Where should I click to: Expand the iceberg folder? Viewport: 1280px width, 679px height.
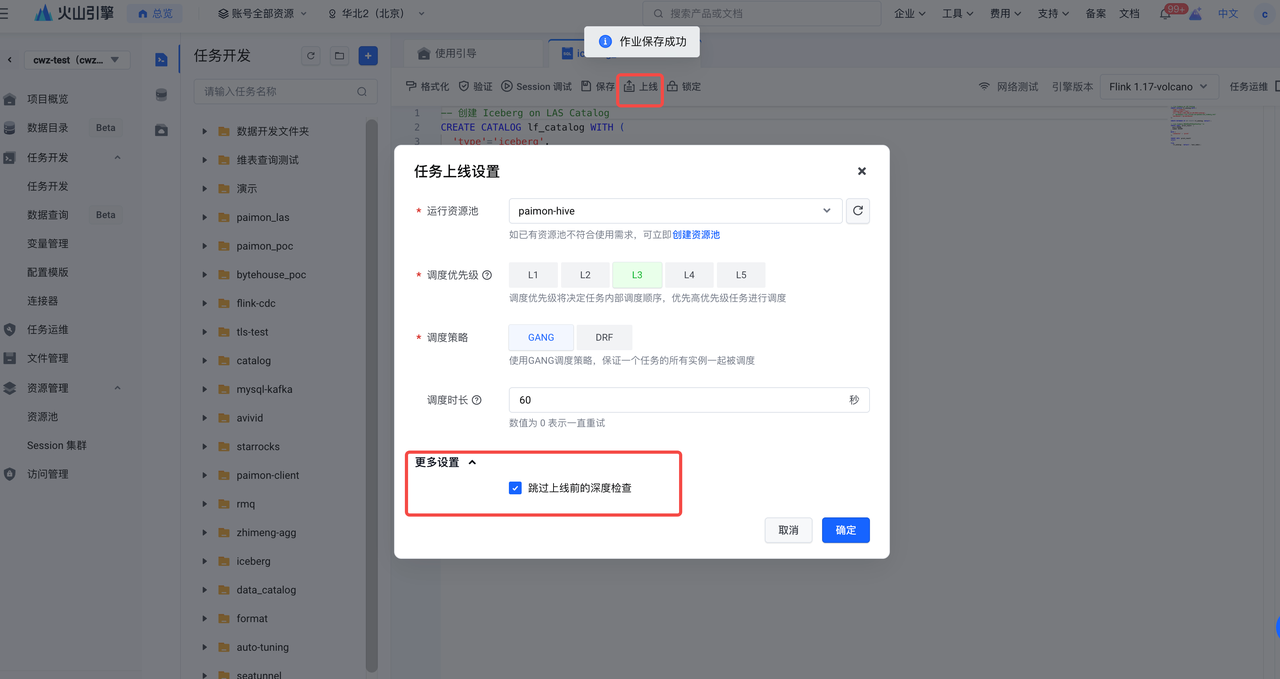tap(205, 561)
